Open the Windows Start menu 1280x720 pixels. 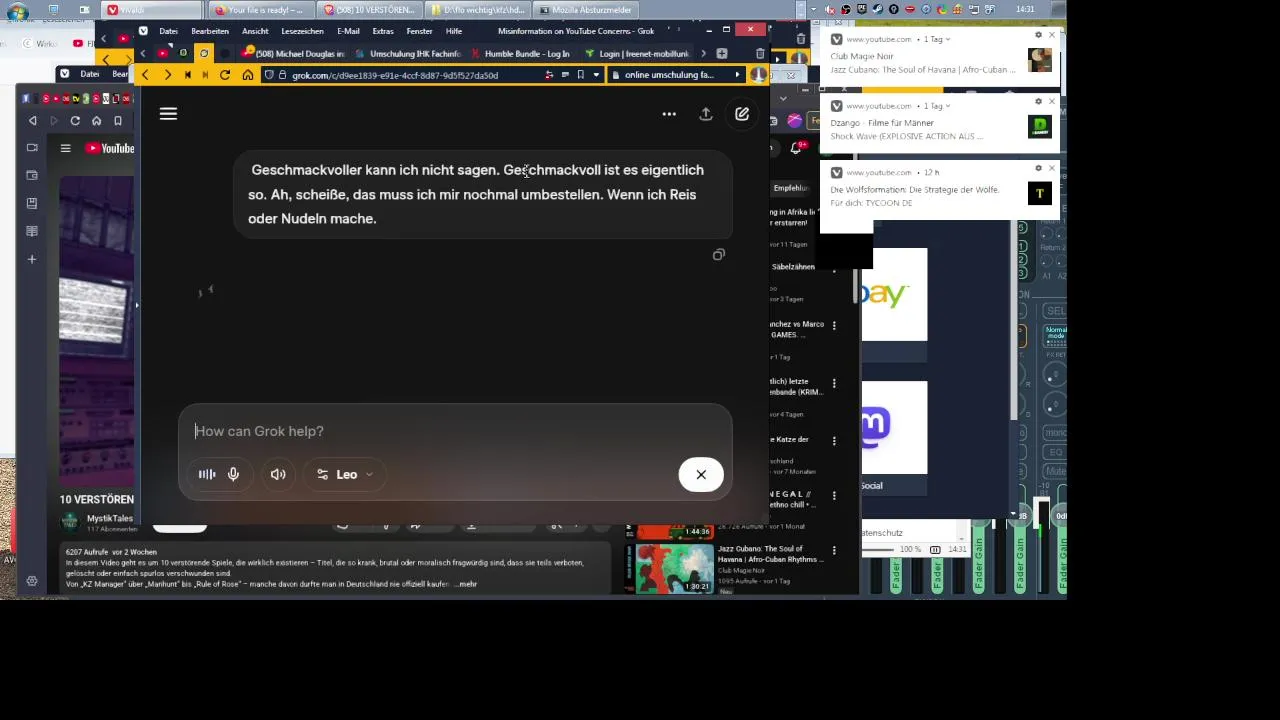tap(17, 11)
